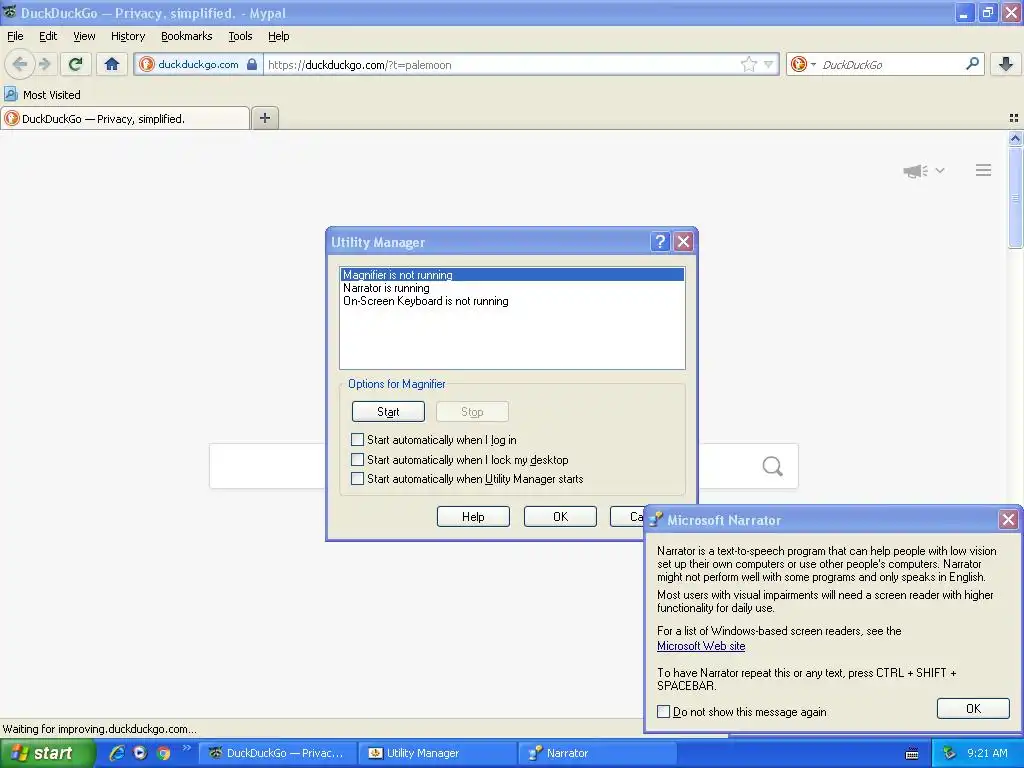
Task: Click the keyboard icon in taskbar
Action: coord(912,754)
